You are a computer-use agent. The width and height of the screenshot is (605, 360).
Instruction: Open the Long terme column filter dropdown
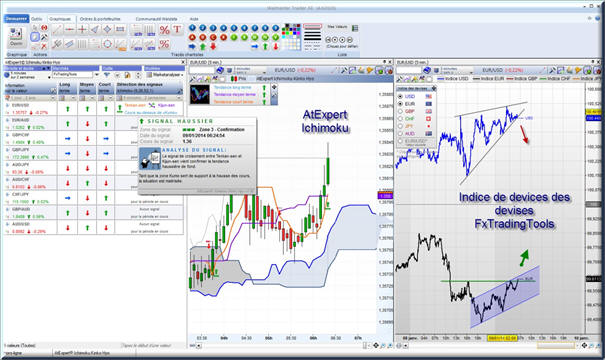pyautogui.click(x=73, y=98)
